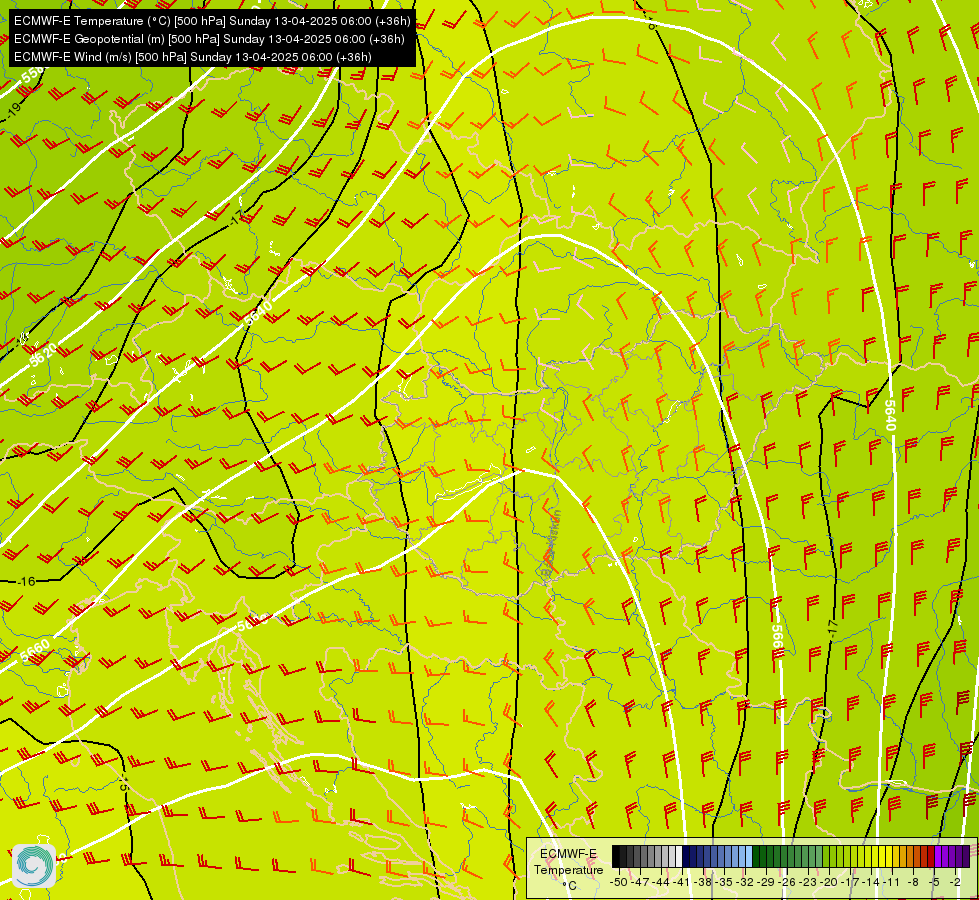This screenshot has width=979, height=900.
Task: Select the ECMWF-E Geopotential 500 hPa title line
Action: 209,39
